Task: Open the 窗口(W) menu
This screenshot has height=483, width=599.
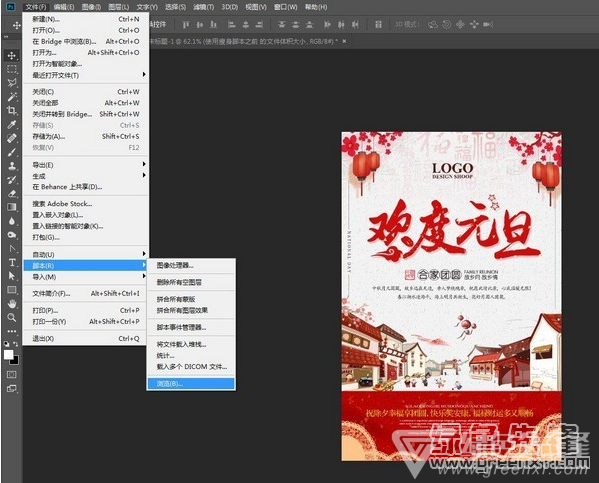Action: pyautogui.click(x=285, y=7)
